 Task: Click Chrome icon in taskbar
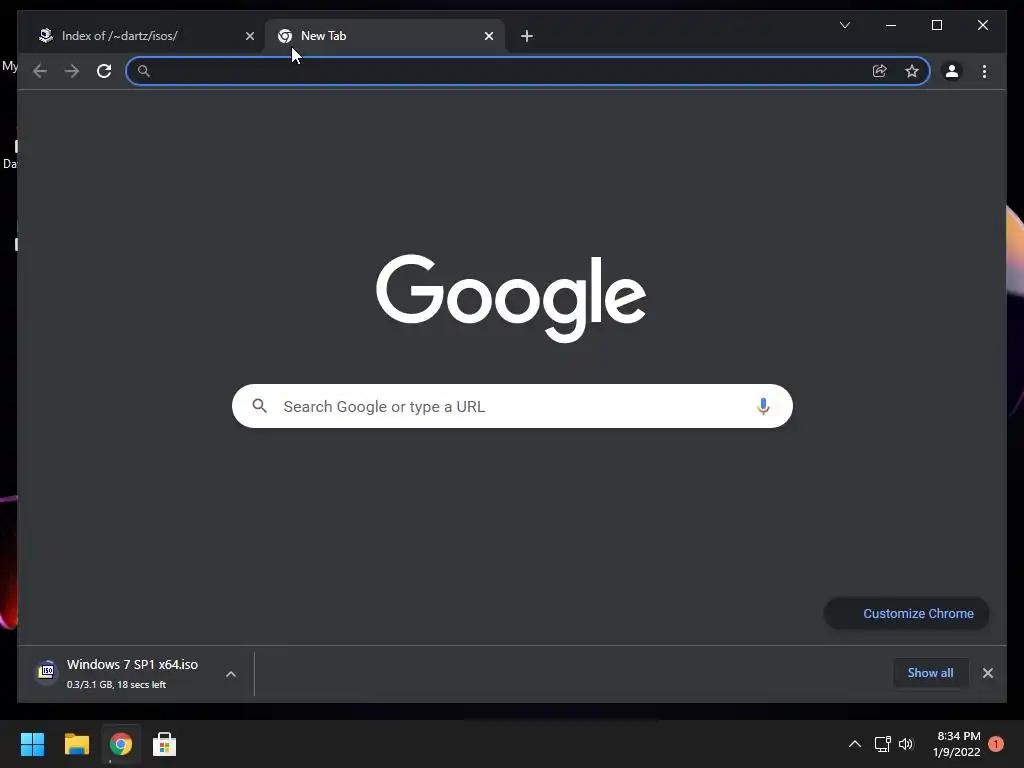(x=120, y=744)
